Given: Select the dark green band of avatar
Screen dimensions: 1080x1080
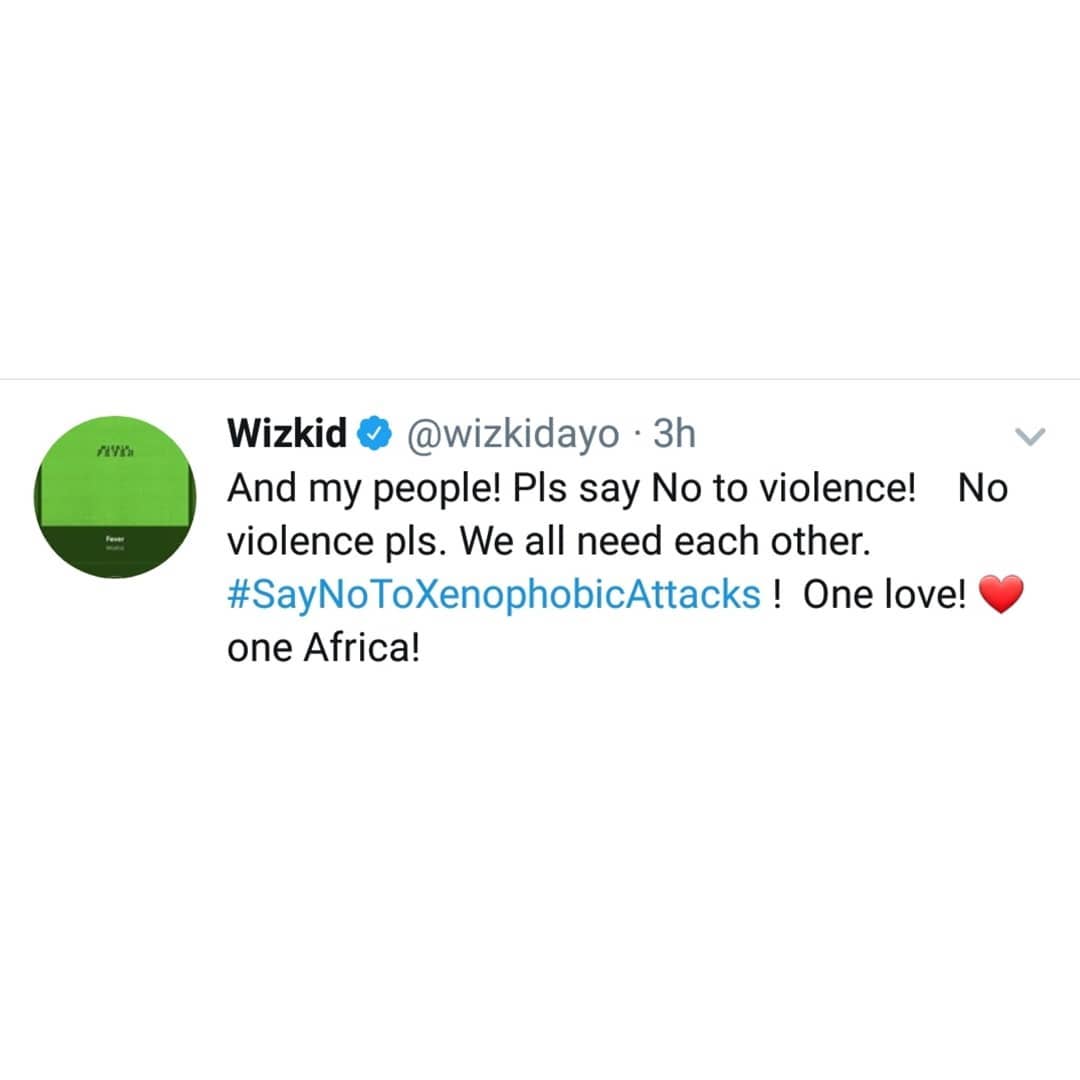Looking at the screenshot, I should 115,551.
